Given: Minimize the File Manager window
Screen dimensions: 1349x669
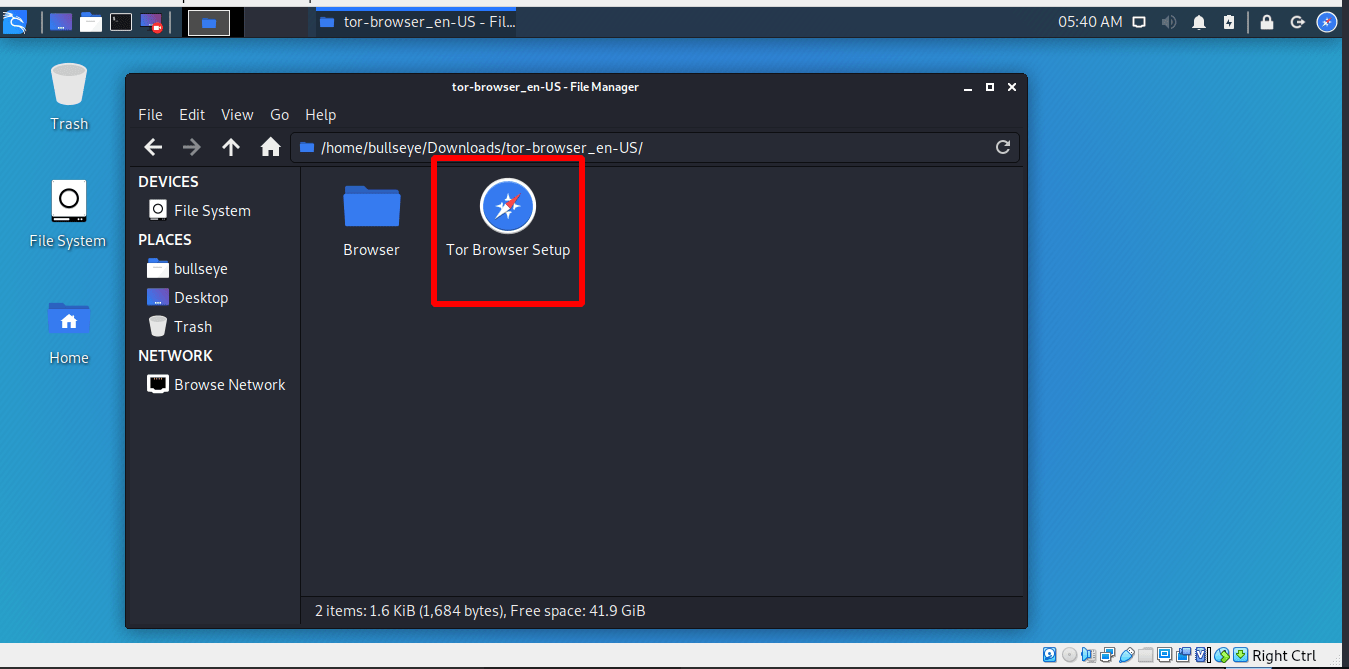Looking at the screenshot, I should click(x=967, y=87).
